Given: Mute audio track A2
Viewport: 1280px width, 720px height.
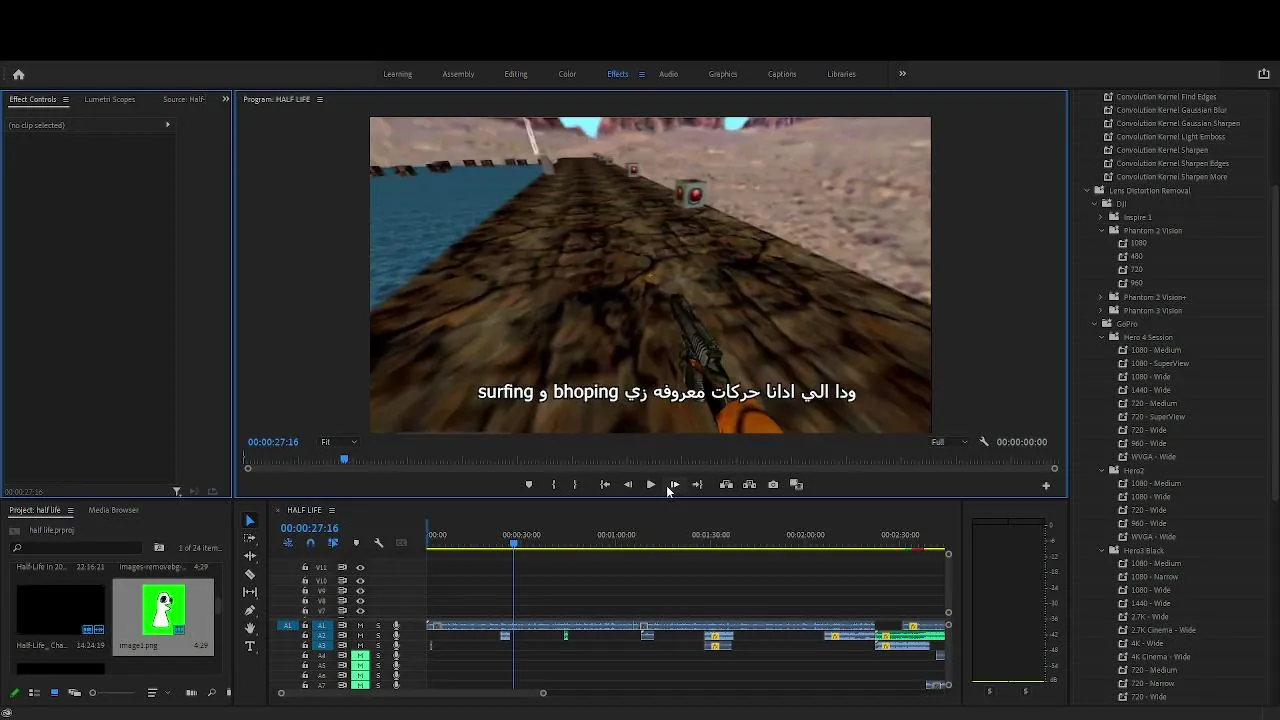Looking at the screenshot, I should click(x=360, y=636).
